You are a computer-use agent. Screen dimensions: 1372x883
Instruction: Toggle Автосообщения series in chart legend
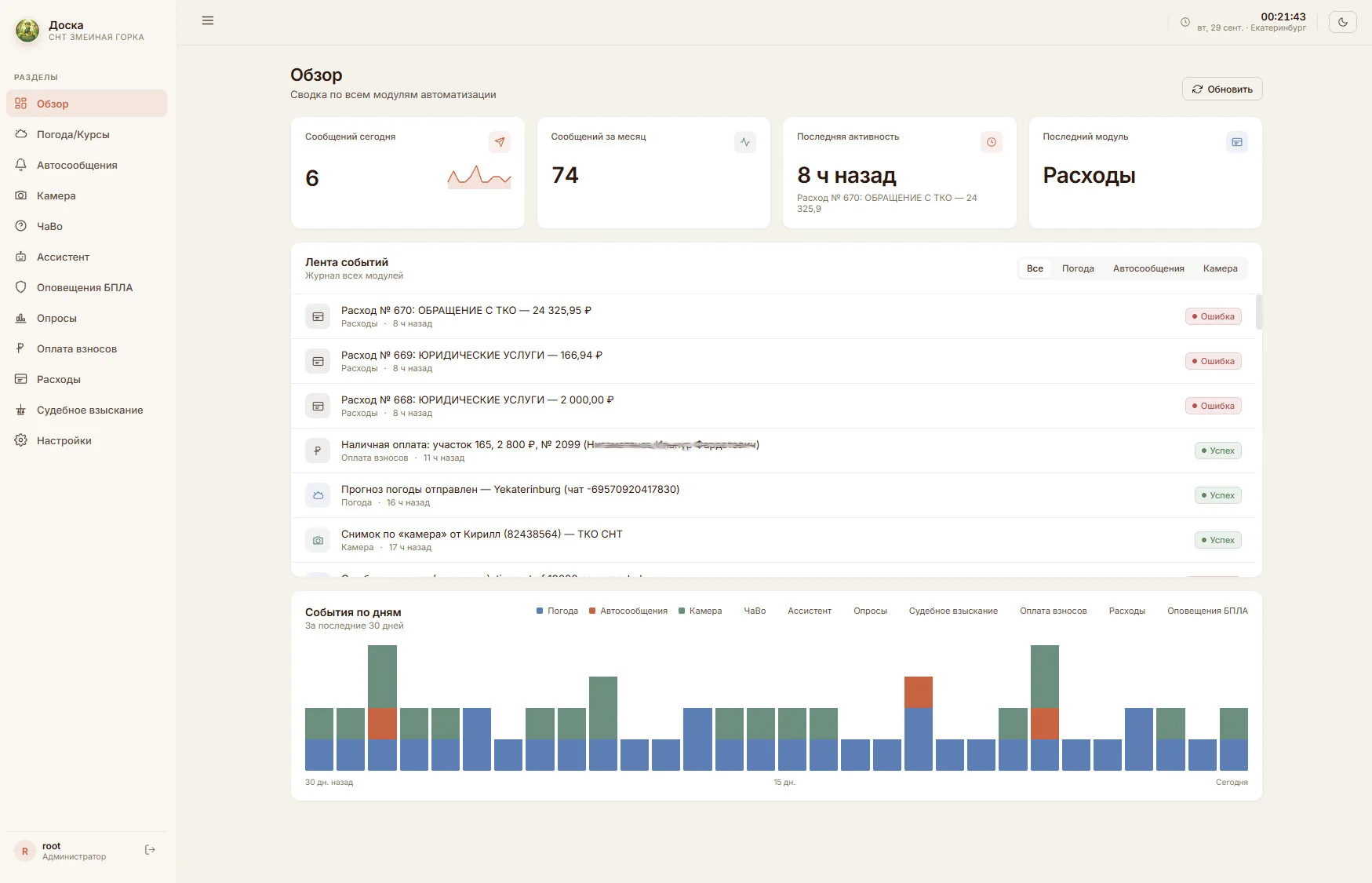(x=628, y=611)
